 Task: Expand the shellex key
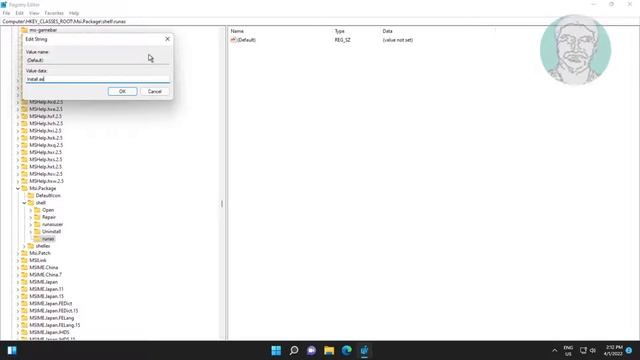(24, 246)
